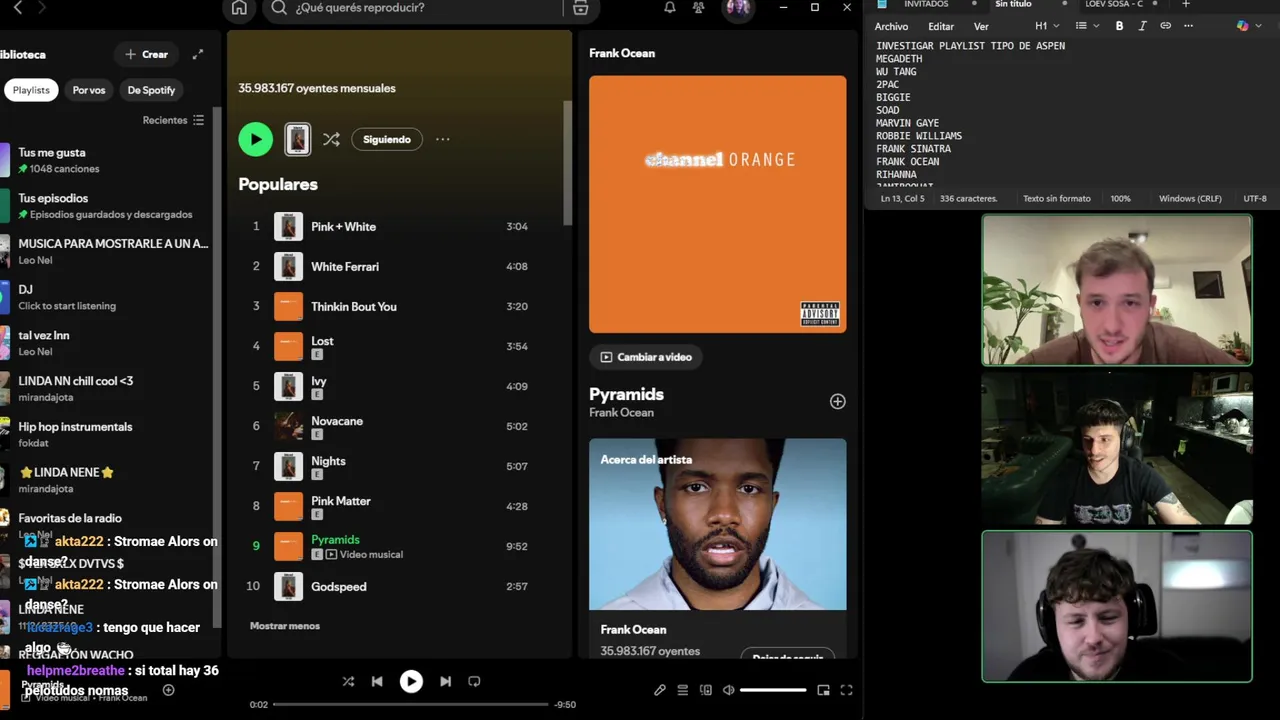Expand the library panel to full view
This screenshot has width=1280, height=720.
[x=198, y=54]
